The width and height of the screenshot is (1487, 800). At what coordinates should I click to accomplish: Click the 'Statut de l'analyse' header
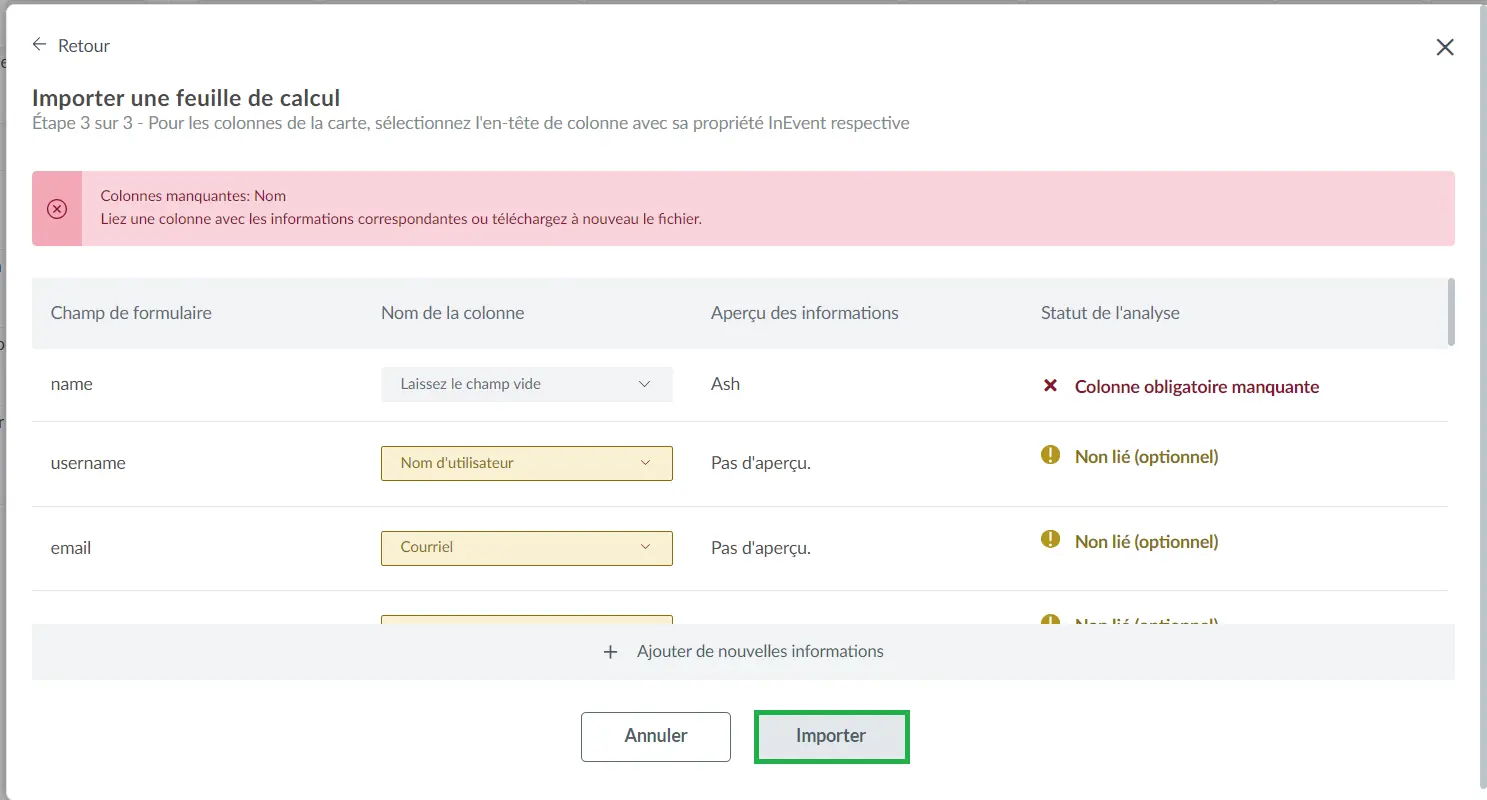point(1110,313)
